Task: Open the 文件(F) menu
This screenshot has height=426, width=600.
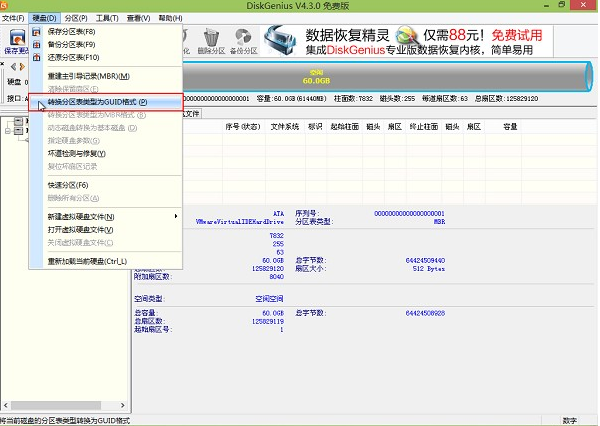Action: 13,18
